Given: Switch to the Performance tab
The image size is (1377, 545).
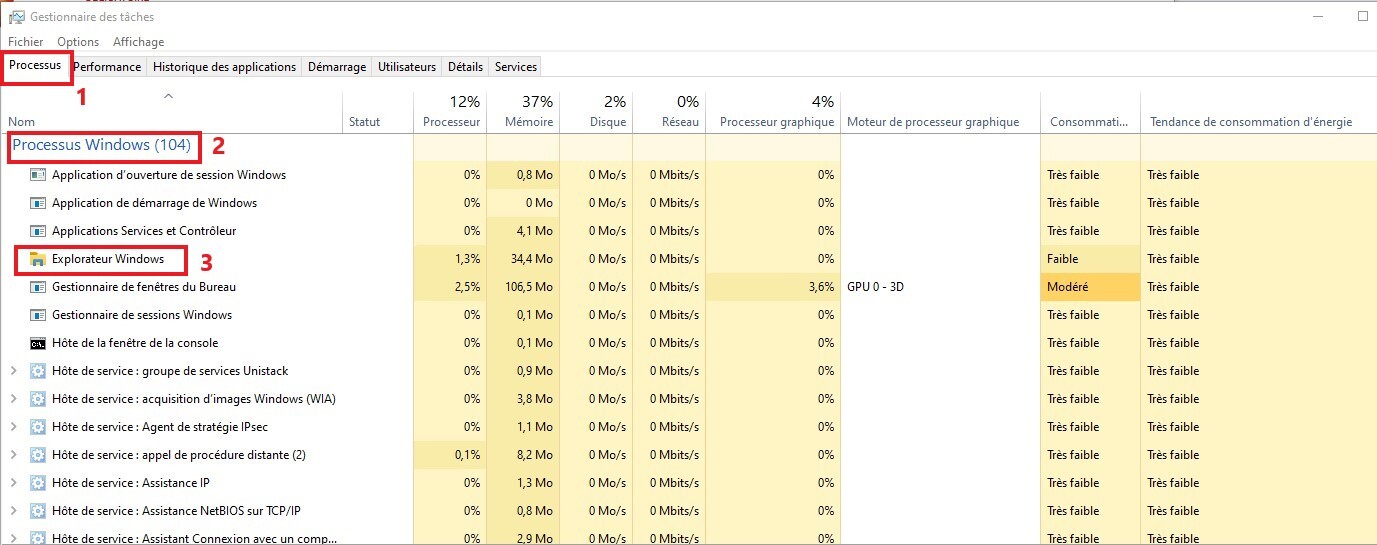Looking at the screenshot, I should [x=107, y=67].
